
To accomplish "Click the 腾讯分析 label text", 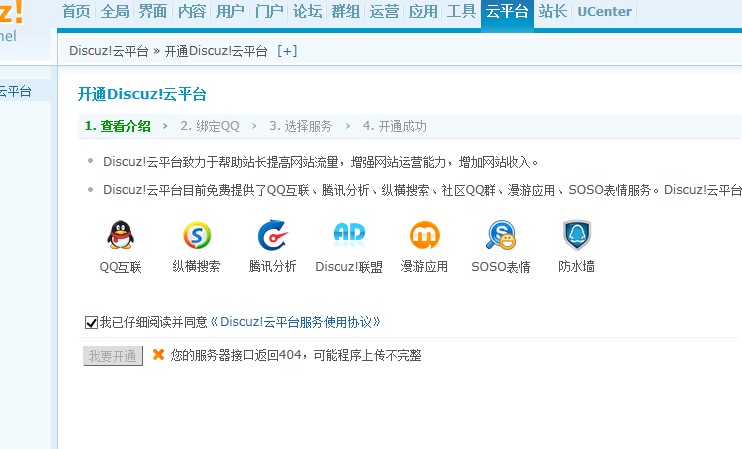I will click(x=273, y=266).
